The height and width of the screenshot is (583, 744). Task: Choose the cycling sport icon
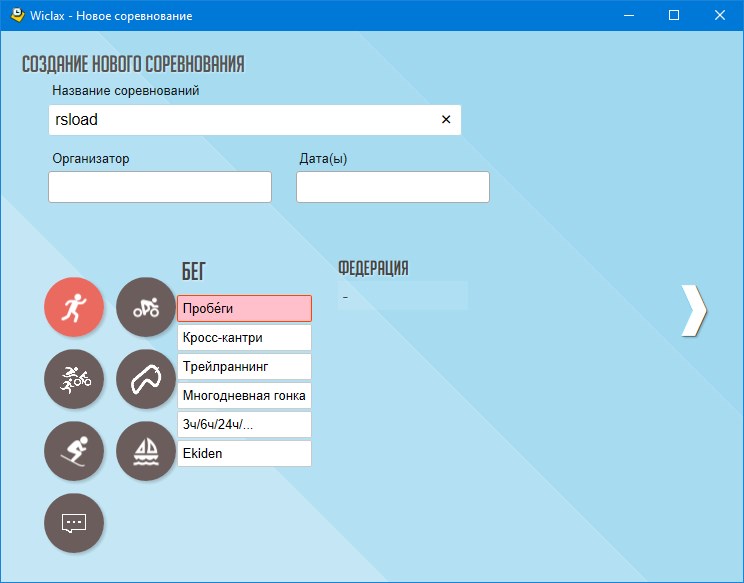pyautogui.click(x=146, y=307)
